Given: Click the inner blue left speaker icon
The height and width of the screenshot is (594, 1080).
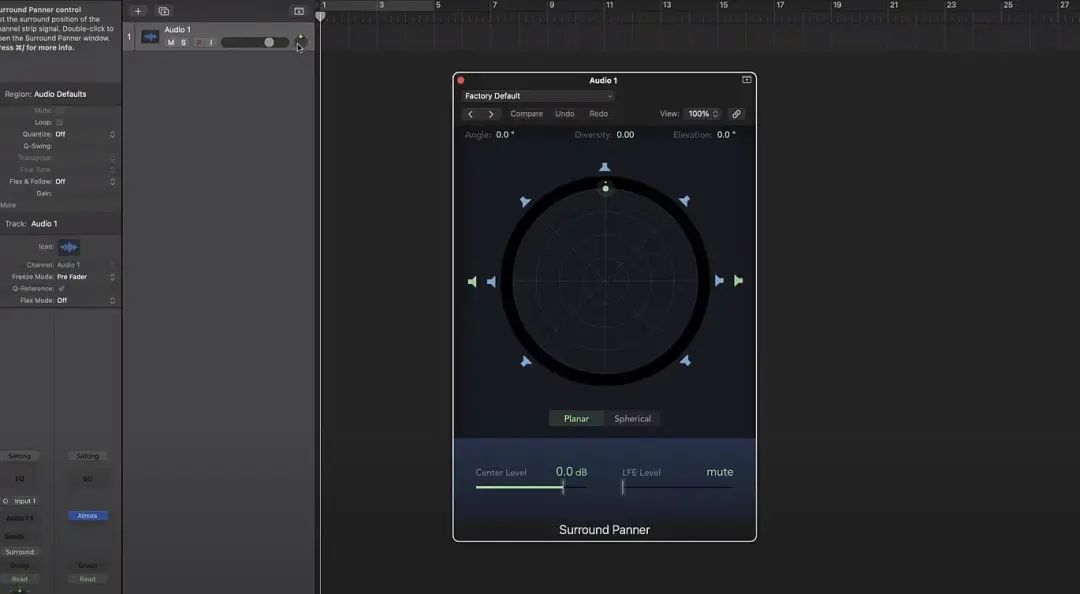Looking at the screenshot, I should click(x=491, y=281).
